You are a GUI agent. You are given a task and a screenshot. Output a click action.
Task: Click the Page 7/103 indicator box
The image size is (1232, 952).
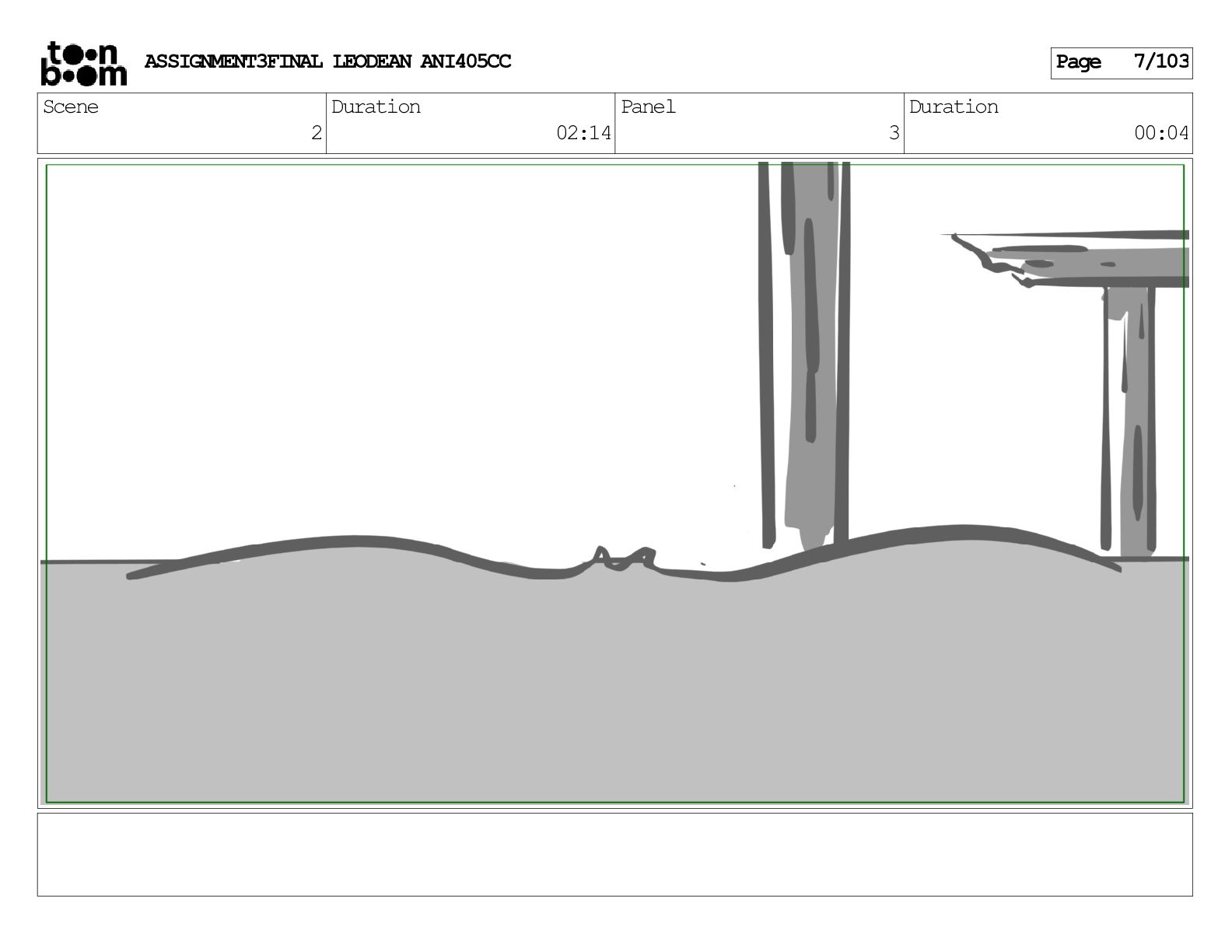(1121, 62)
